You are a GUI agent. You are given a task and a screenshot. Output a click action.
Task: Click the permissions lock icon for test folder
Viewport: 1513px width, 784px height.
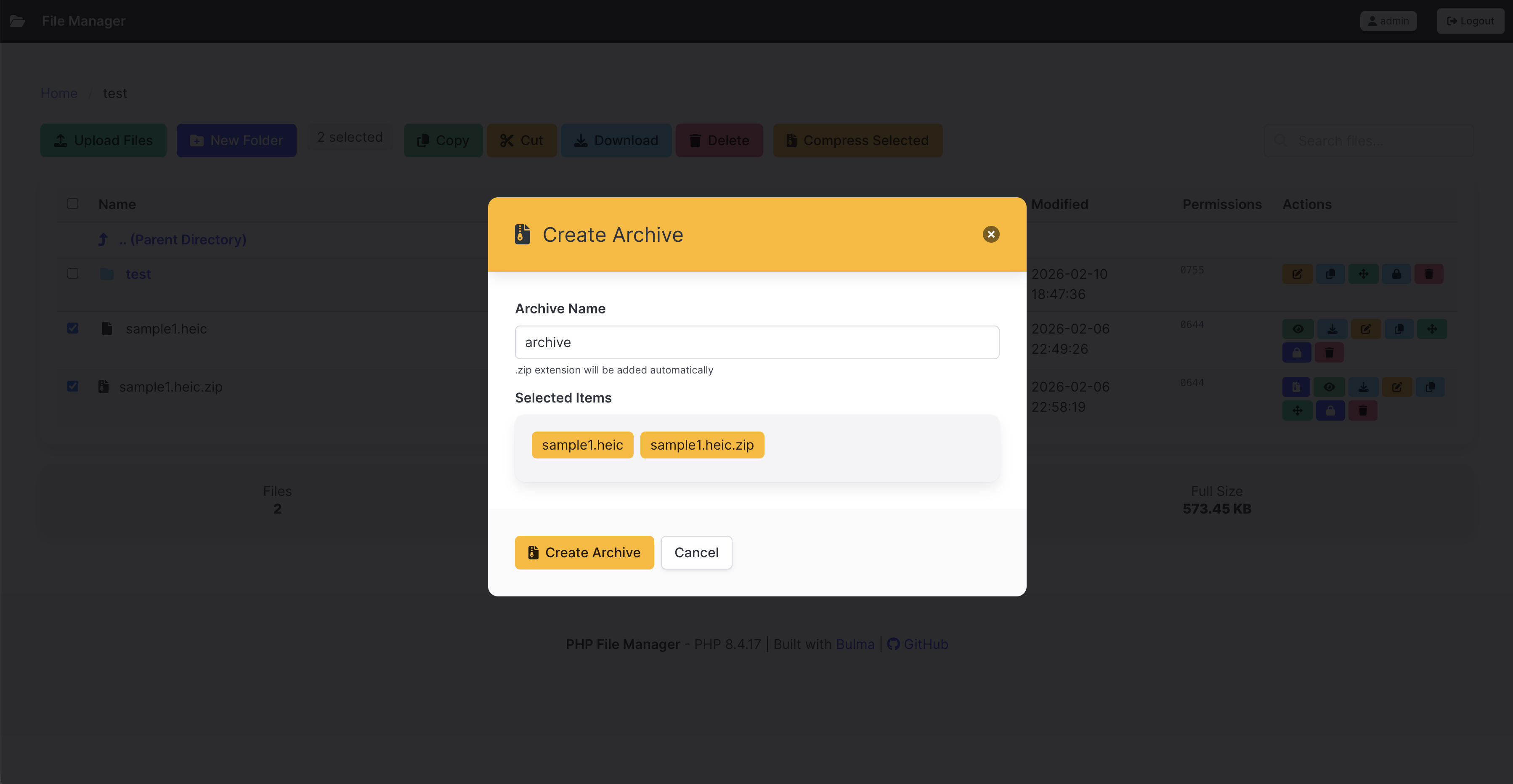(x=1396, y=274)
